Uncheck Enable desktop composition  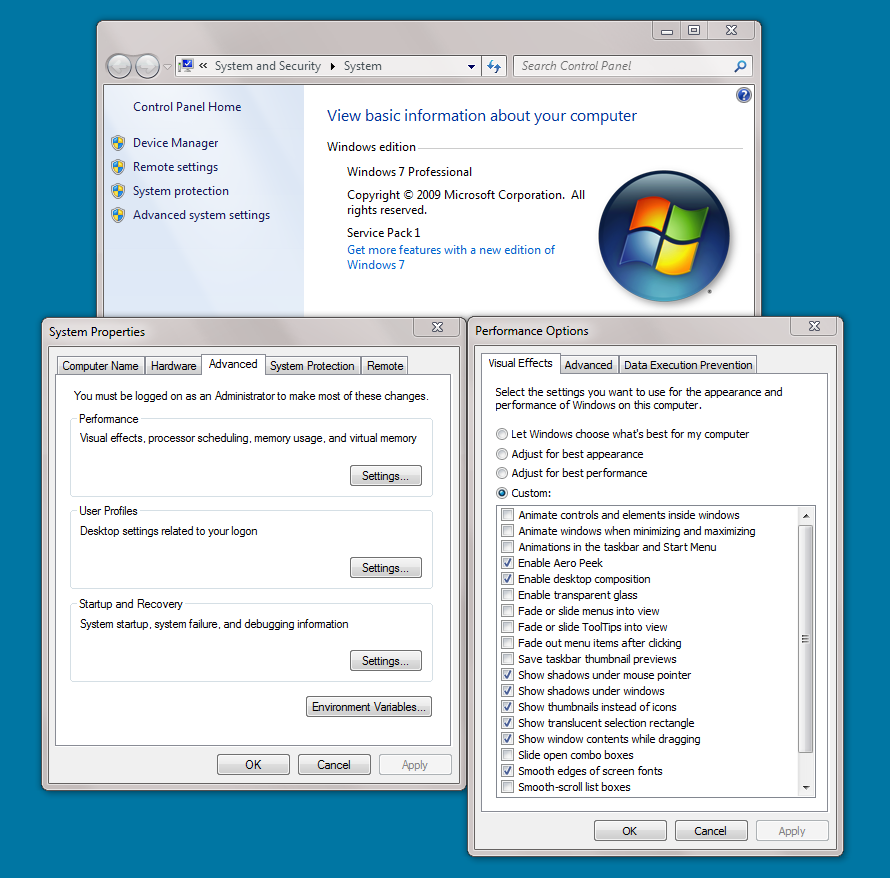pos(507,579)
